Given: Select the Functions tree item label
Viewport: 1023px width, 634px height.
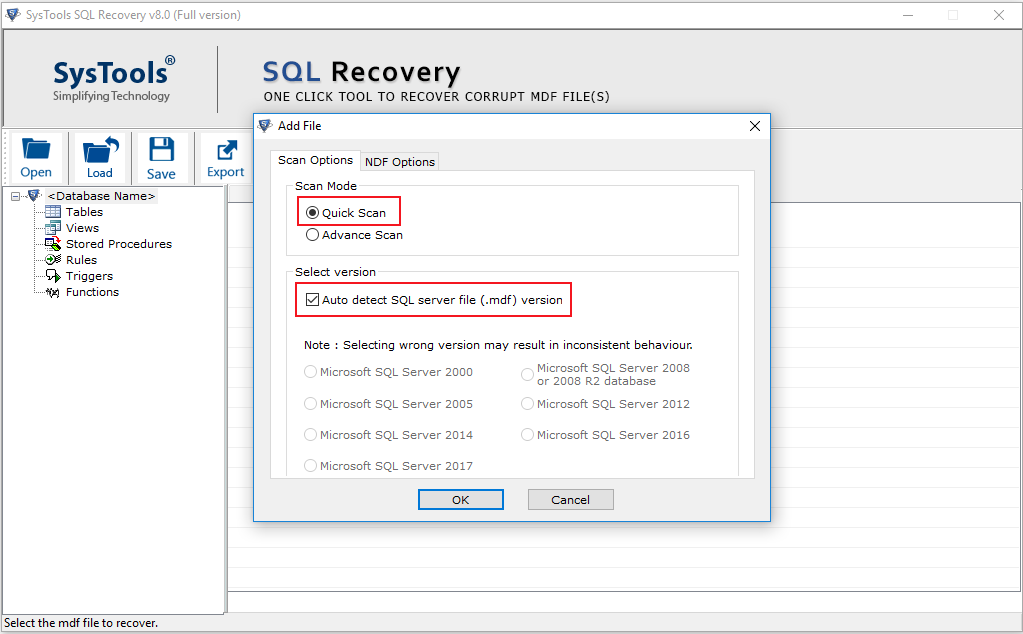Looking at the screenshot, I should tap(92, 292).
